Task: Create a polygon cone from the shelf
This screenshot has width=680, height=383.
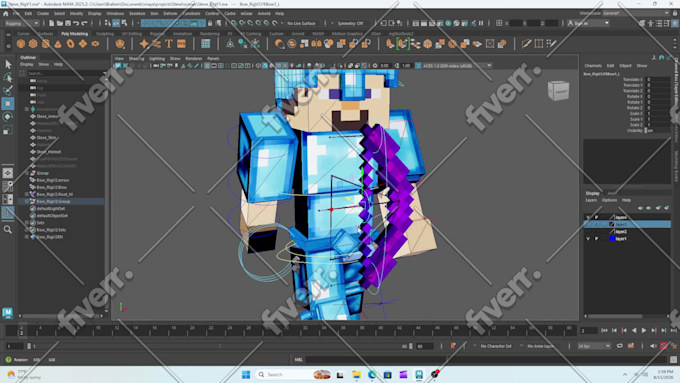Action: point(58,43)
